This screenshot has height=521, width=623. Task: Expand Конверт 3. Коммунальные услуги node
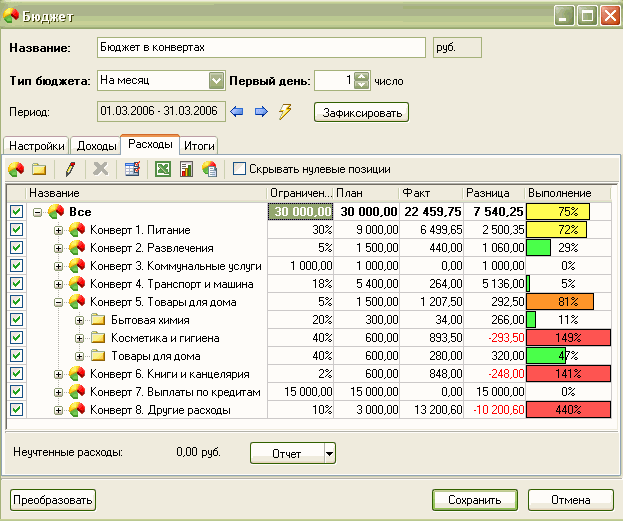click(58, 266)
